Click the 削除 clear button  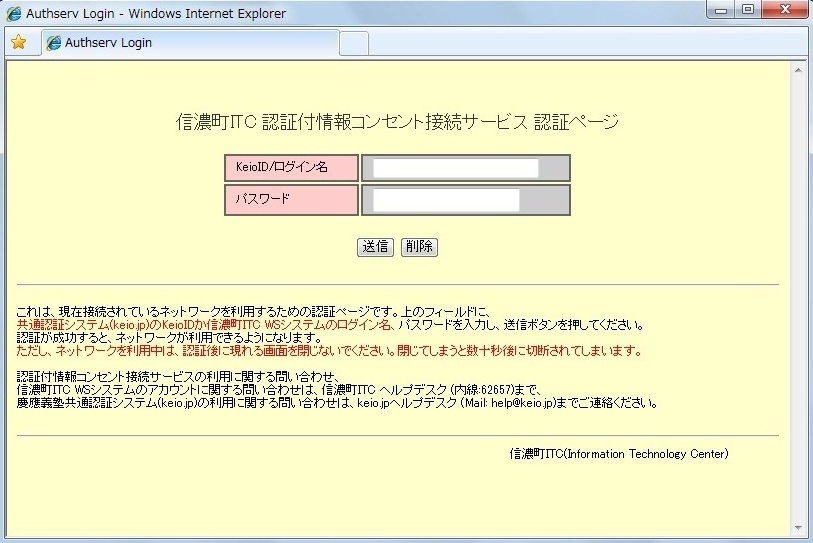tap(419, 247)
